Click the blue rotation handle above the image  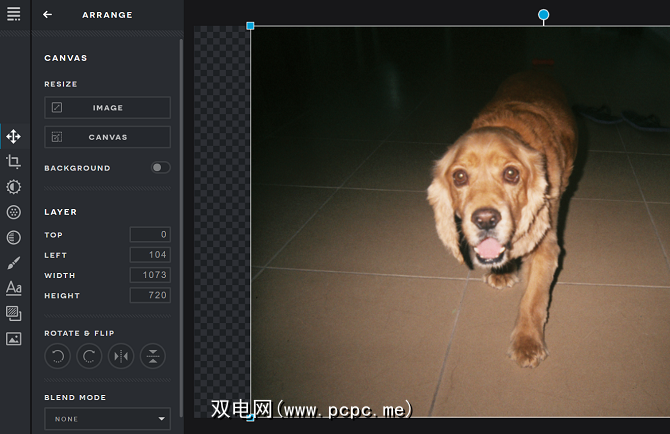pyautogui.click(x=544, y=15)
